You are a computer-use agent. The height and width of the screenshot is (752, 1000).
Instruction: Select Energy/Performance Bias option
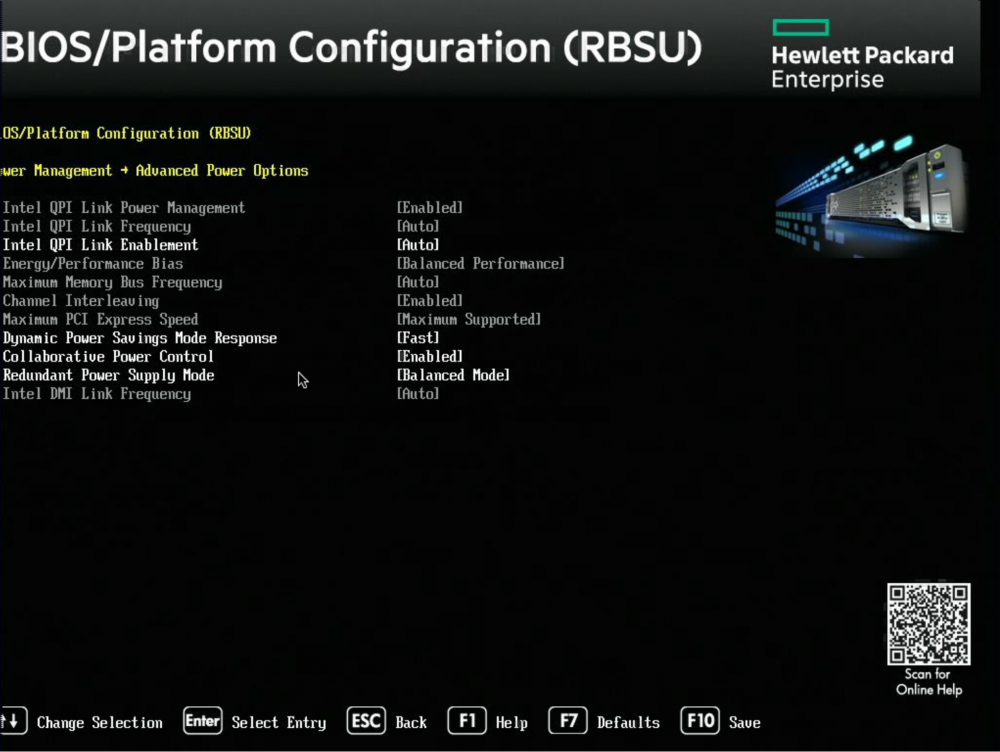point(92,263)
